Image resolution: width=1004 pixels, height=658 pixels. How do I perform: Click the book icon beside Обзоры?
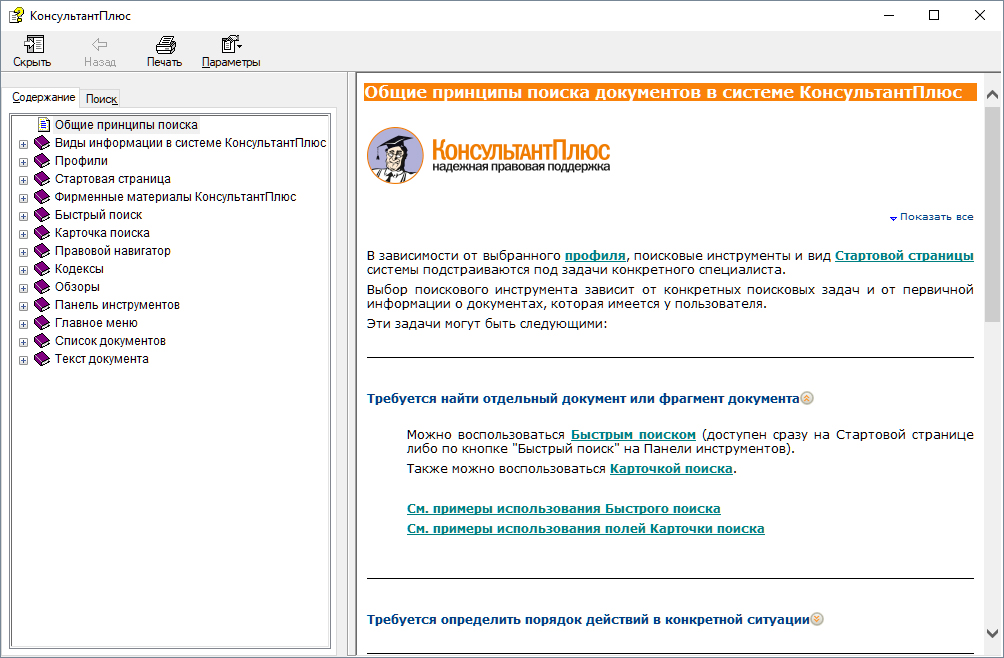click(42, 286)
